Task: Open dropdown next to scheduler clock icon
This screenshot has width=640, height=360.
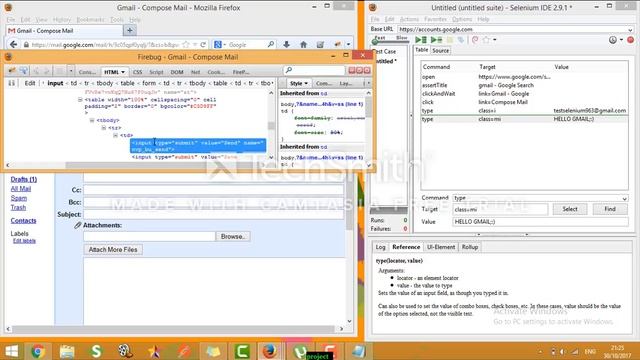Action: click(621, 40)
